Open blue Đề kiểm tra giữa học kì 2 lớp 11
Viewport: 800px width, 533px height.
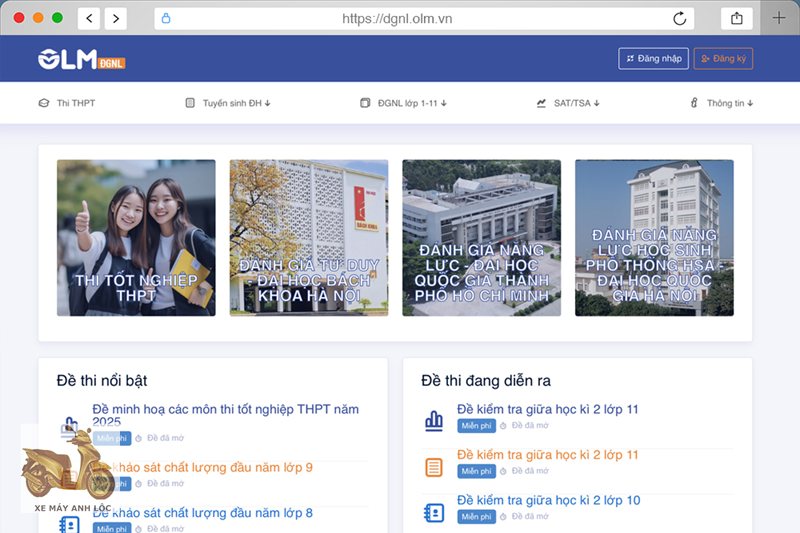(547, 409)
